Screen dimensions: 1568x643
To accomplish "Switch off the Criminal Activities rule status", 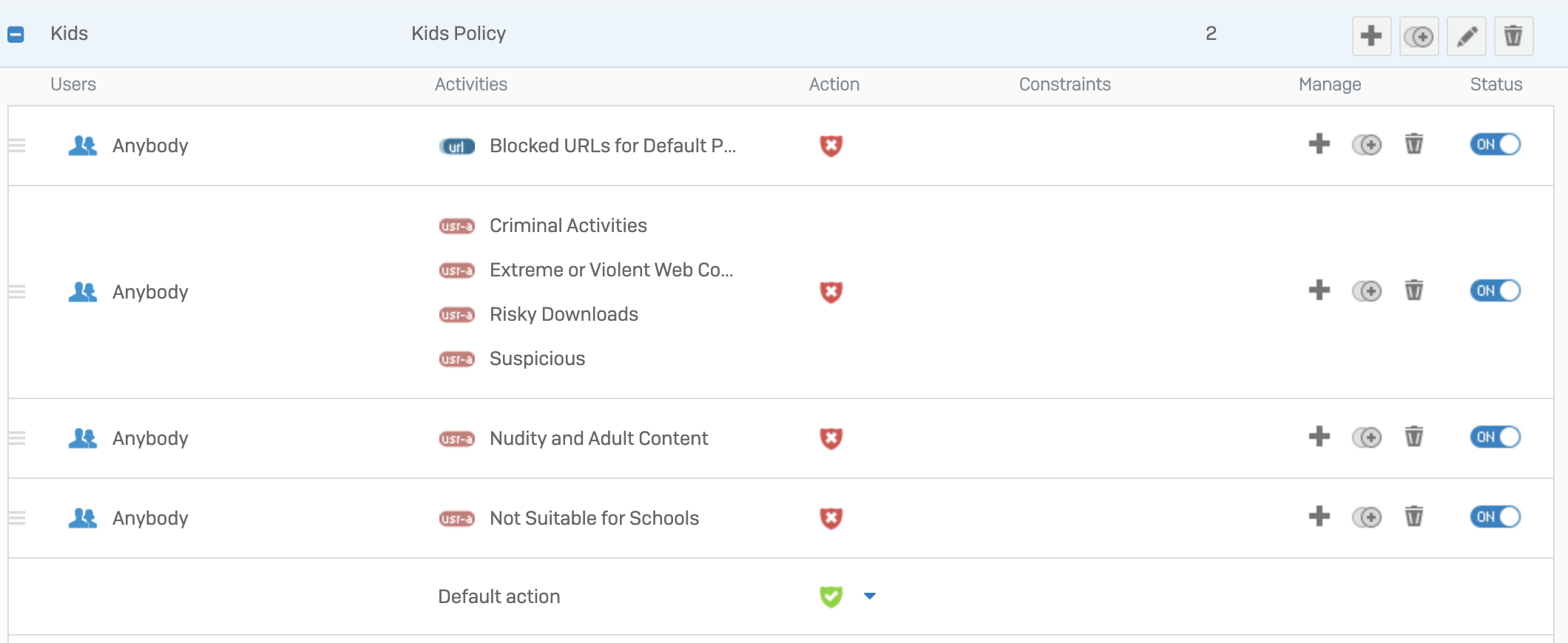I will [x=1495, y=290].
